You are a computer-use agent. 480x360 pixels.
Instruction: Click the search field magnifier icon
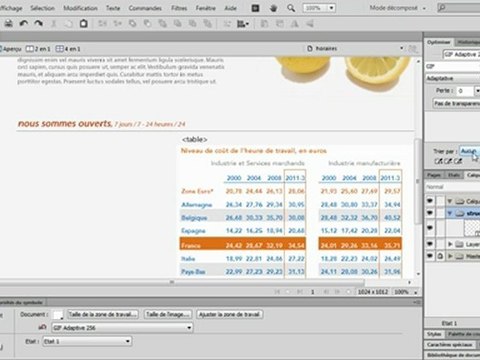click(x=442, y=8)
